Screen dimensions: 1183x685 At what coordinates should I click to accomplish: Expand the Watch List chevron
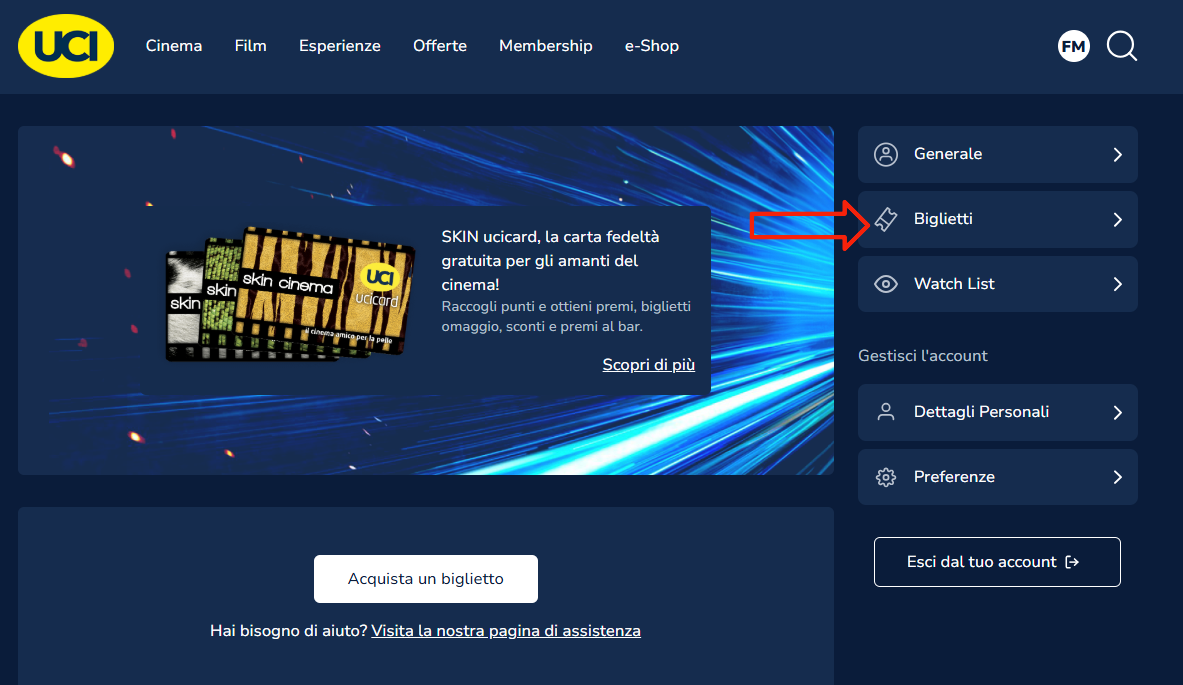tap(1117, 284)
